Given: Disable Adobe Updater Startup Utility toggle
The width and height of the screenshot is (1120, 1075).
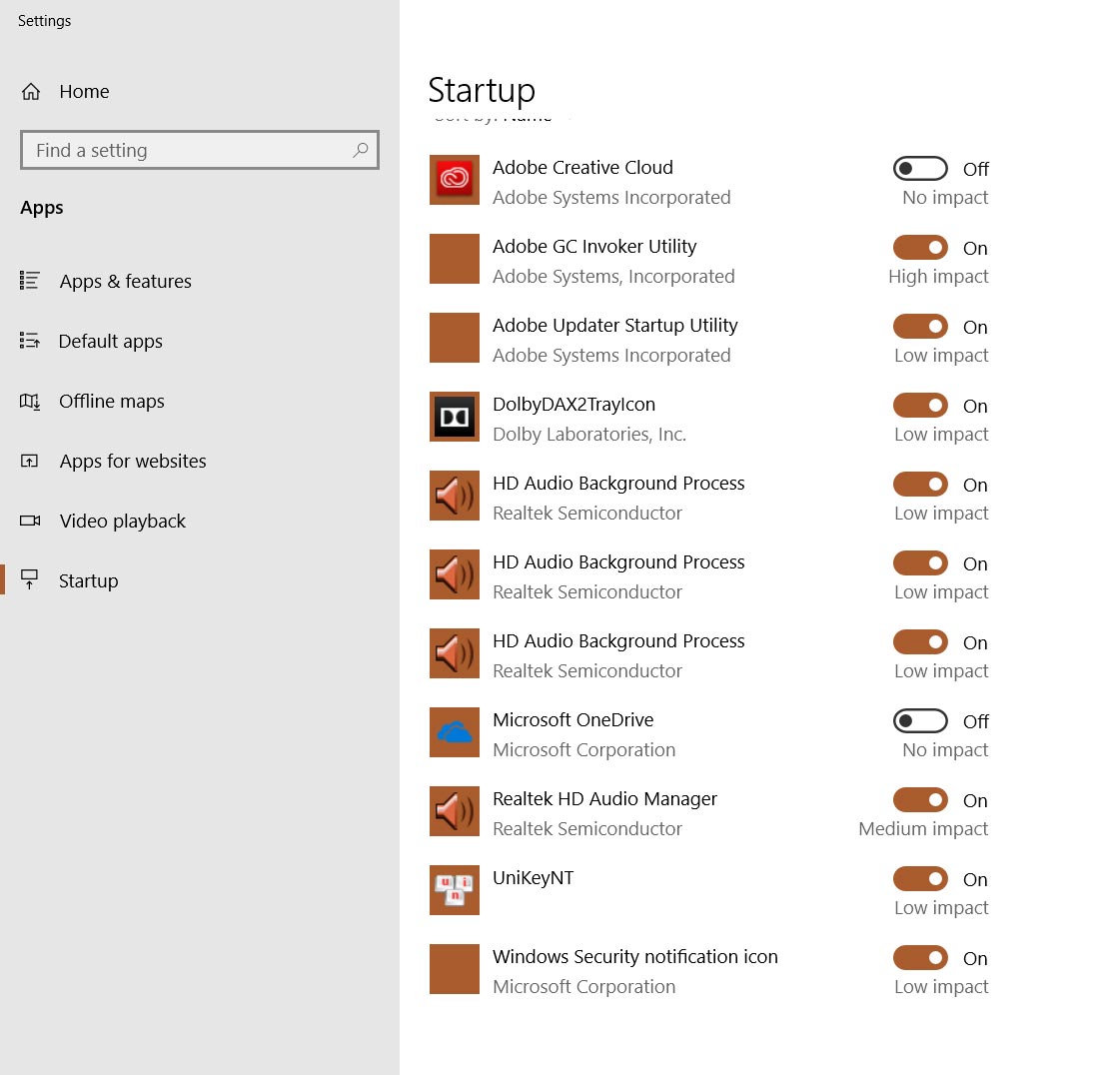Looking at the screenshot, I should [920, 327].
